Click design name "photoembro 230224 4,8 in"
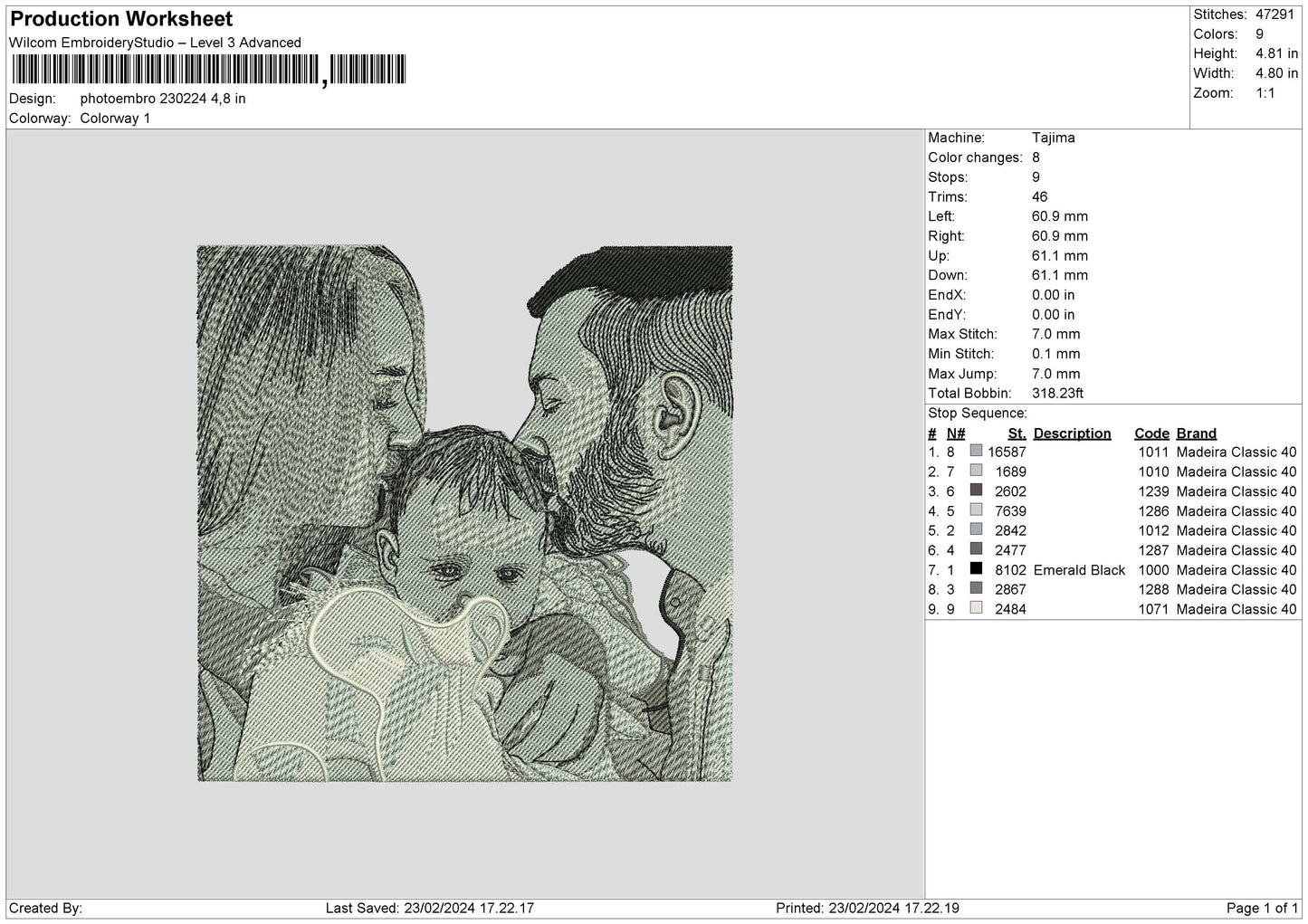 tap(163, 99)
